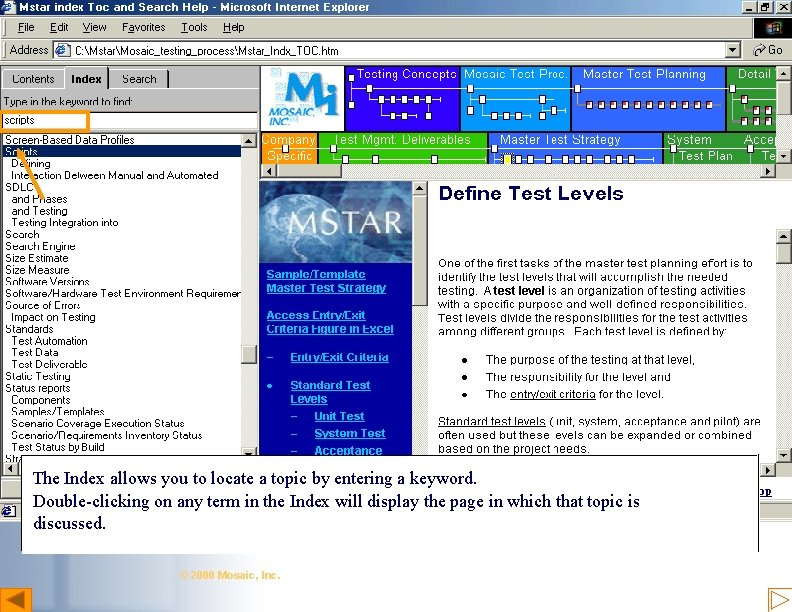This screenshot has height=612, width=792.
Task: Click the address bar URL field
Action: 399,50
